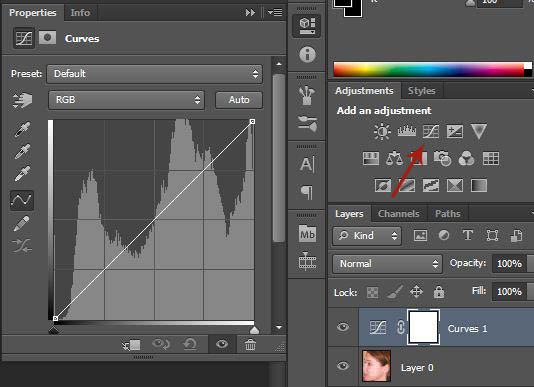Image resolution: width=534 pixels, height=387 pixels.
Task: Lock all with padlock icon
Action: (x=439, y=292)
